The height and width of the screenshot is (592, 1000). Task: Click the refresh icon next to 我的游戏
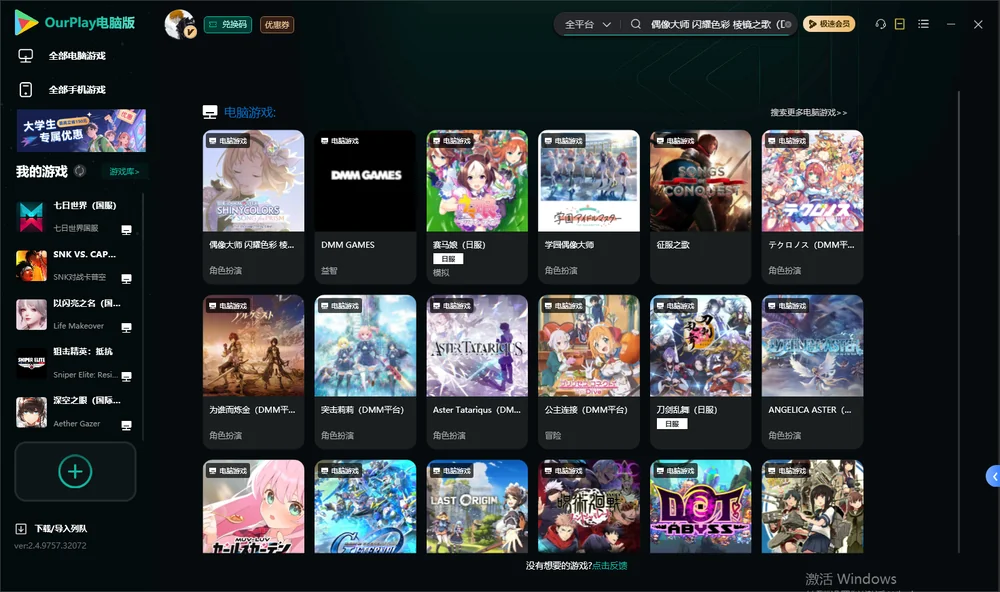80,171
